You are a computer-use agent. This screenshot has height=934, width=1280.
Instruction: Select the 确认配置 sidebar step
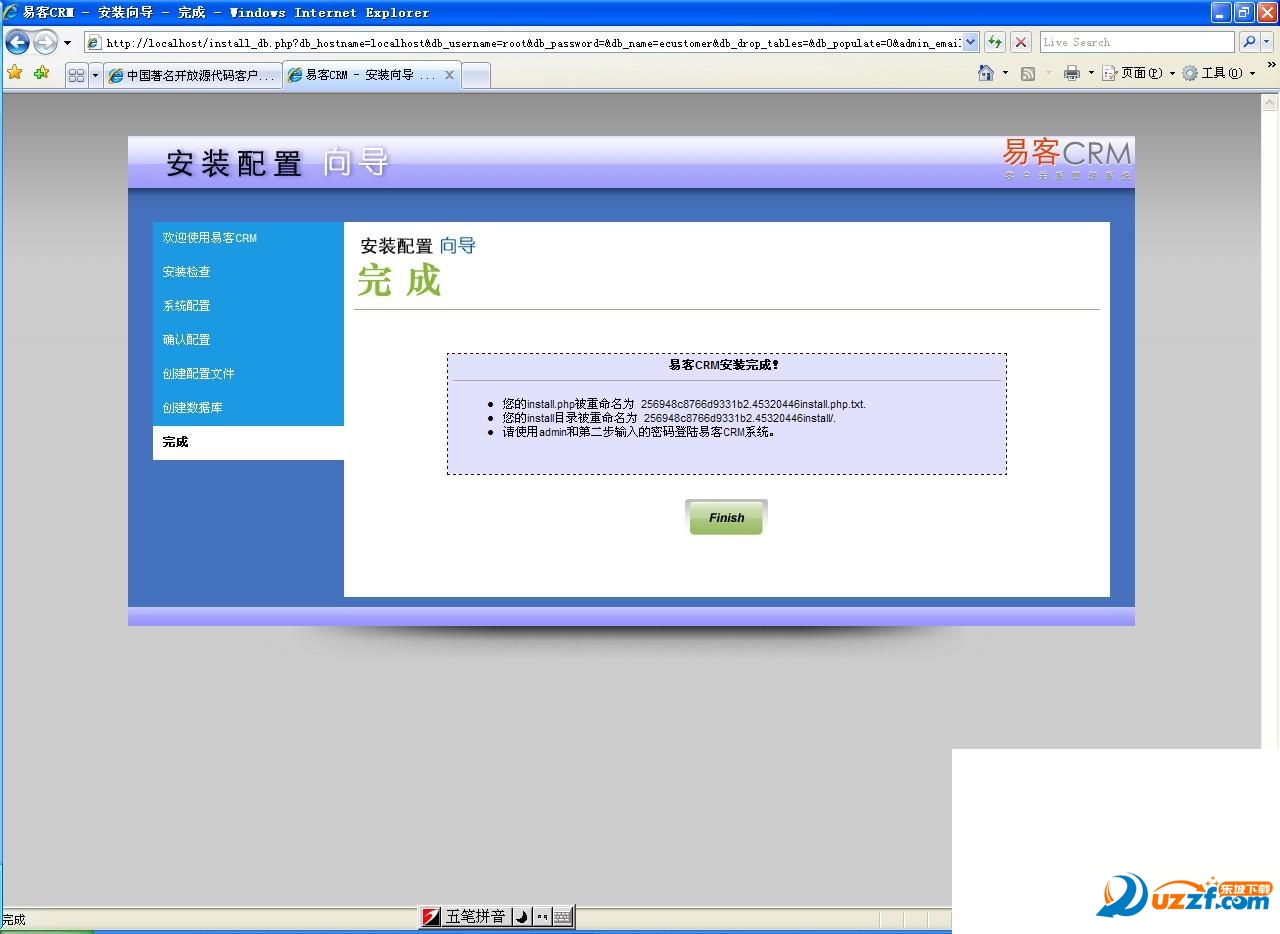[187, 340]
